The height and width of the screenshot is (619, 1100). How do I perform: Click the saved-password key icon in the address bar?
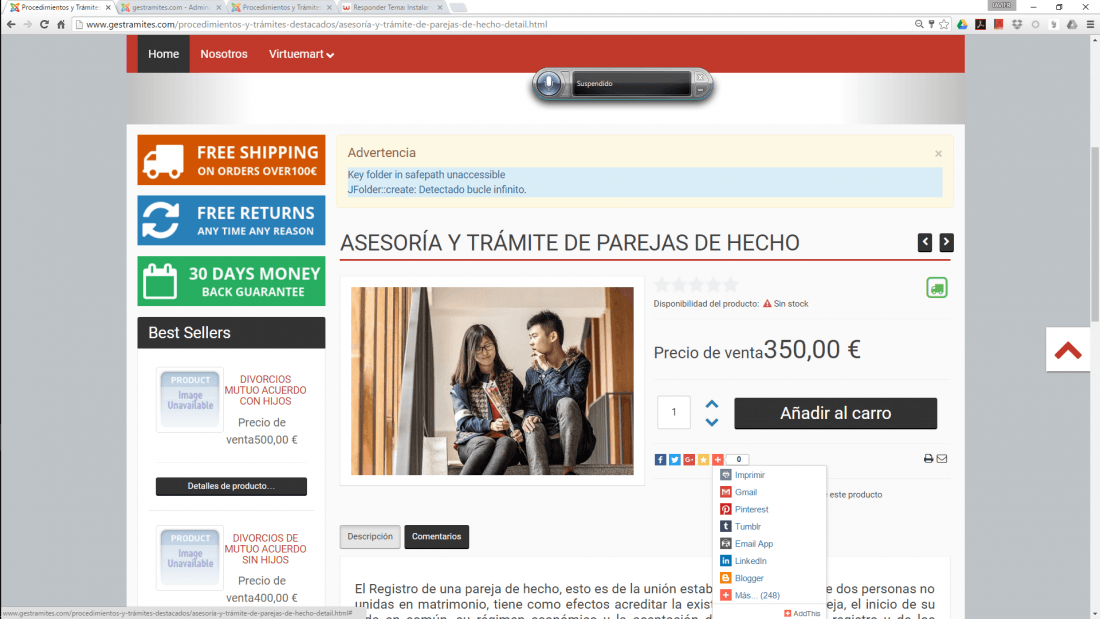[x=932, y=24]
